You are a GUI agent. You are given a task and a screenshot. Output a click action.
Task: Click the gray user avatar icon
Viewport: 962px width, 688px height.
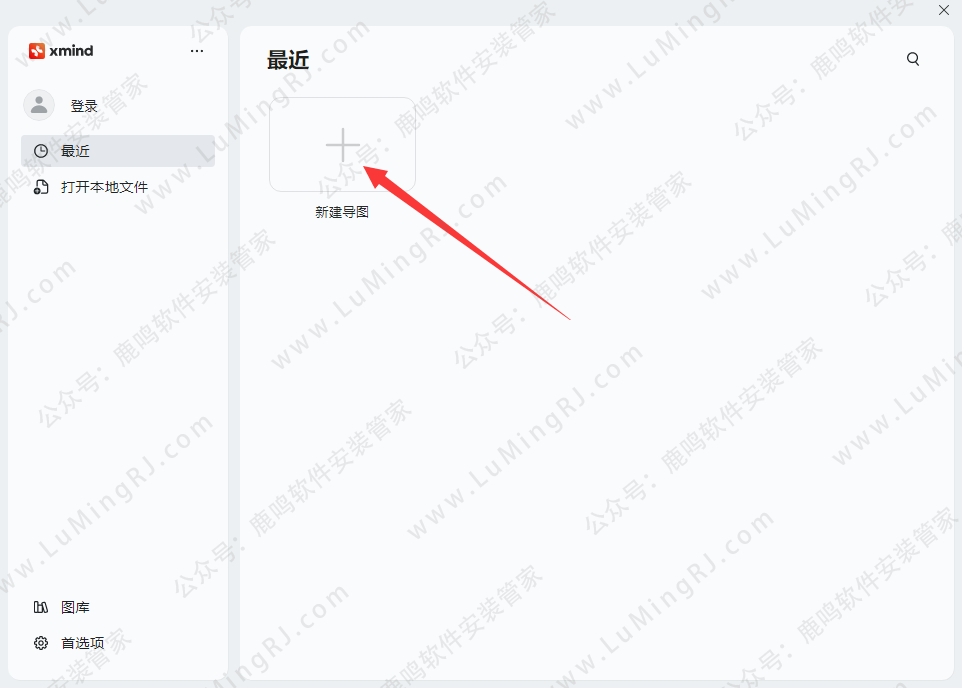39,105
